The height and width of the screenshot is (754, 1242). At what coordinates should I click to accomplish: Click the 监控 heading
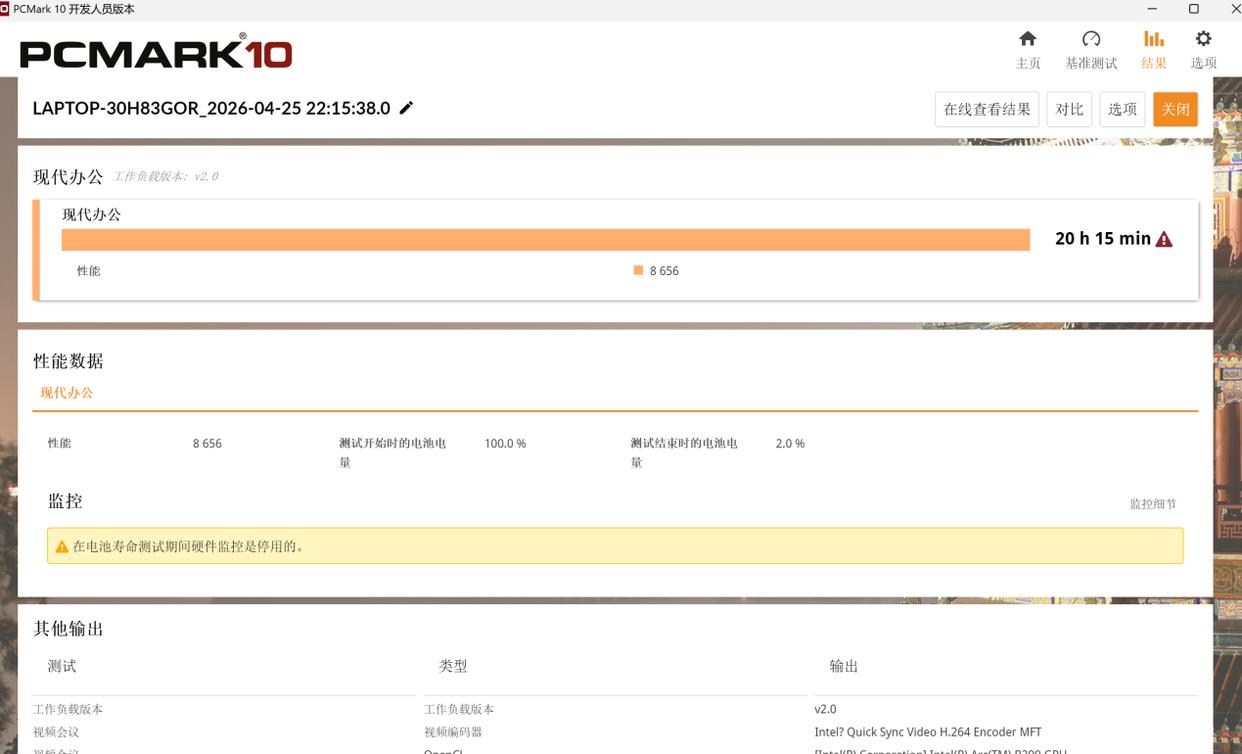click(x=65, y=501)
